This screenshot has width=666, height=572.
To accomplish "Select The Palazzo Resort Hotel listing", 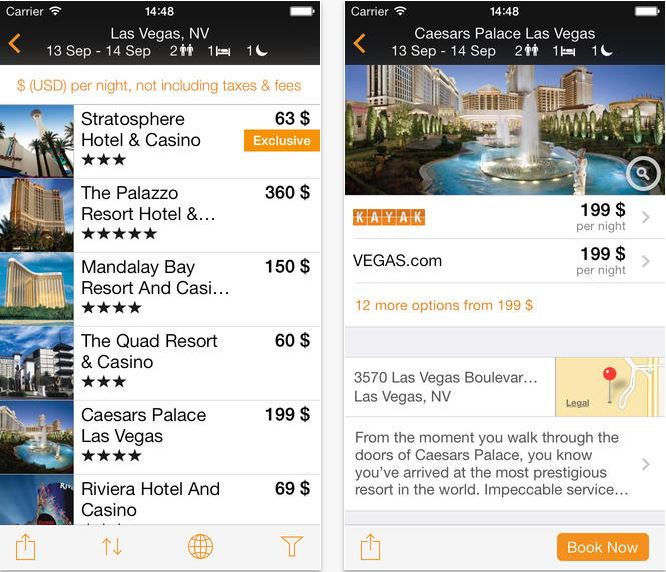I will click(x=160, y=215).
